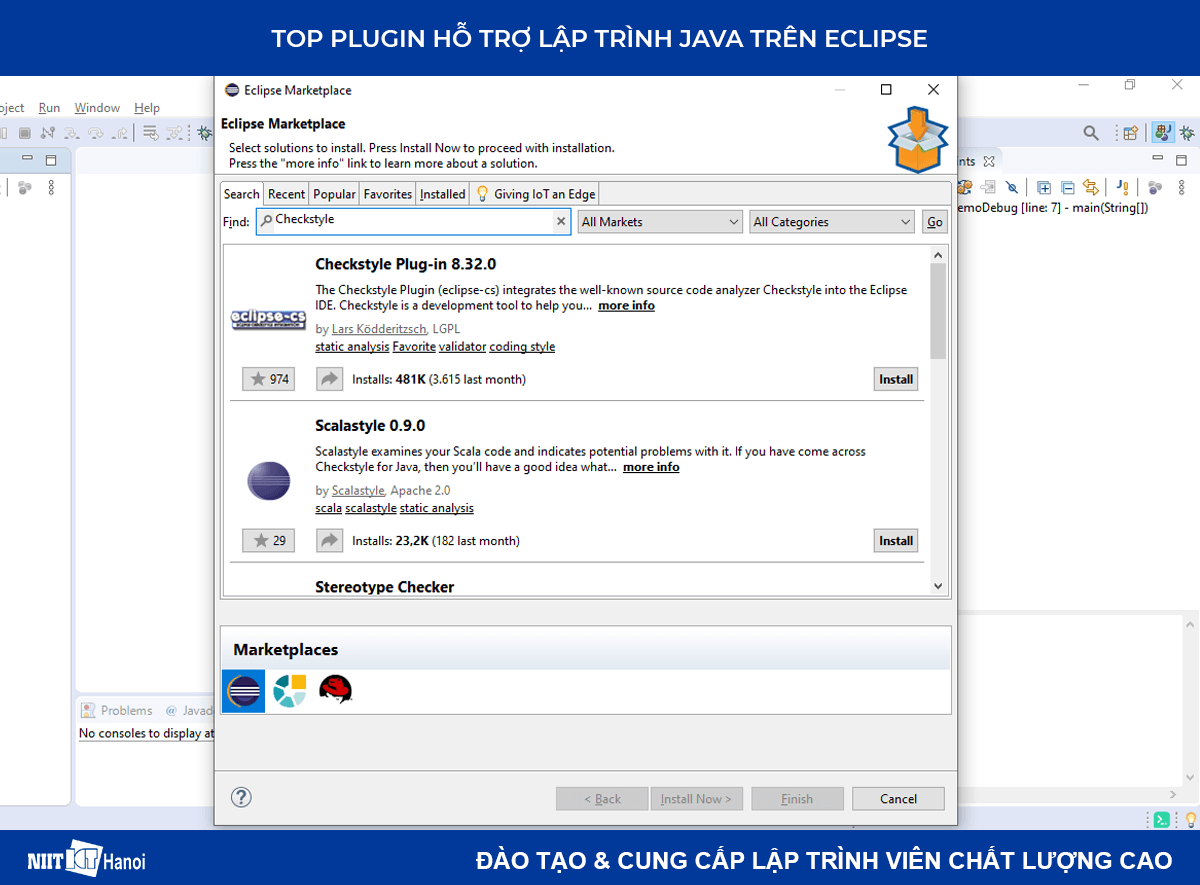Collapse all breakpoints in the Breakpoints view
Image resolution: width=1200 pixels, height=885 pixels.
pyautogui.click(x=1066, y=187)
